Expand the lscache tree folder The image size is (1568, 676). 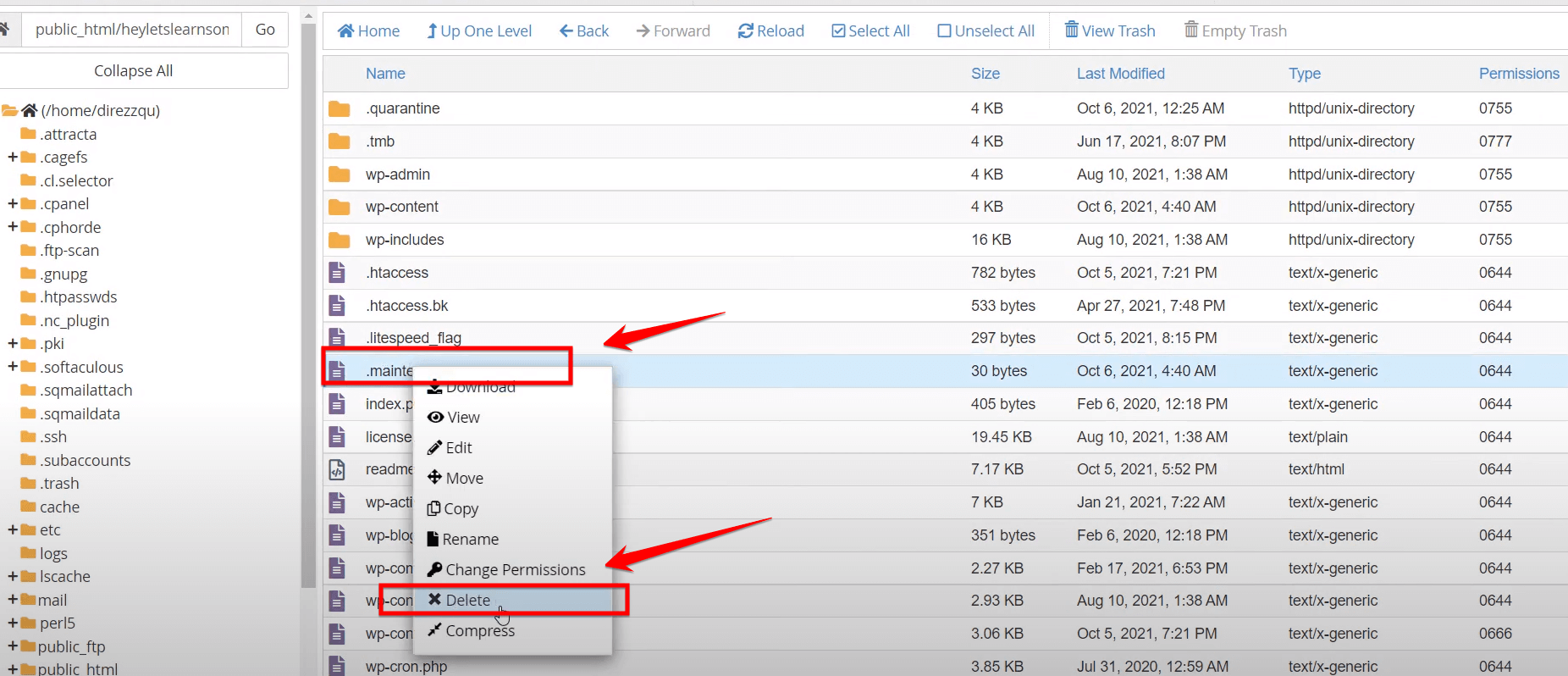[13, 577]
